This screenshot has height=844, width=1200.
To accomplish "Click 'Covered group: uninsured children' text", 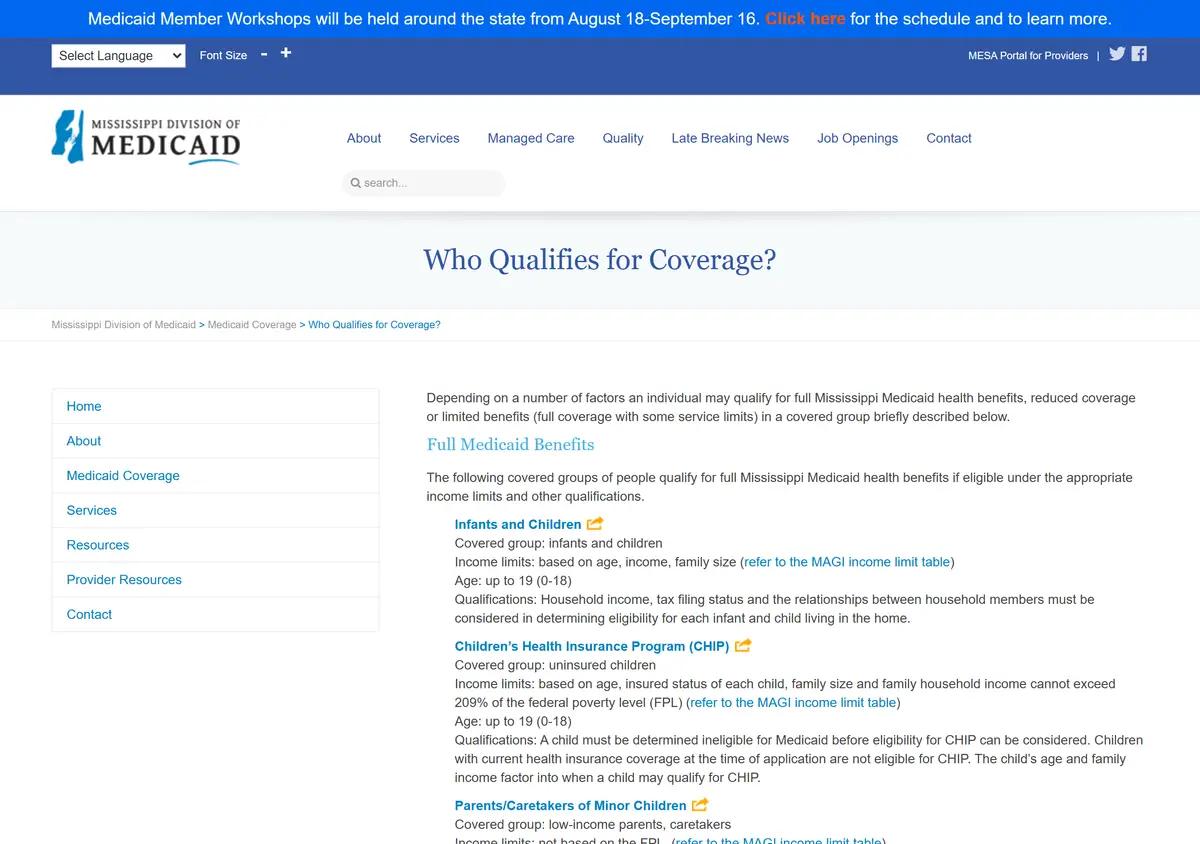I will (x=555, y=665).
